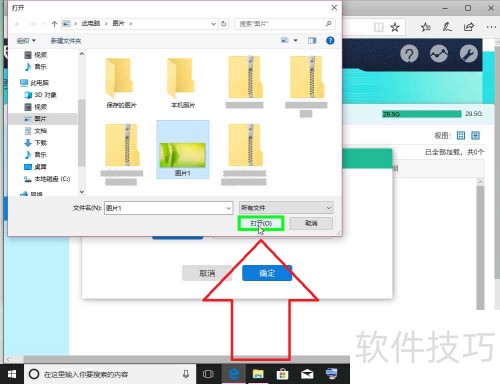Click the chart statistics icon on the web page
The height and width of the screenshot is (384, 500).
coord(439,54)
